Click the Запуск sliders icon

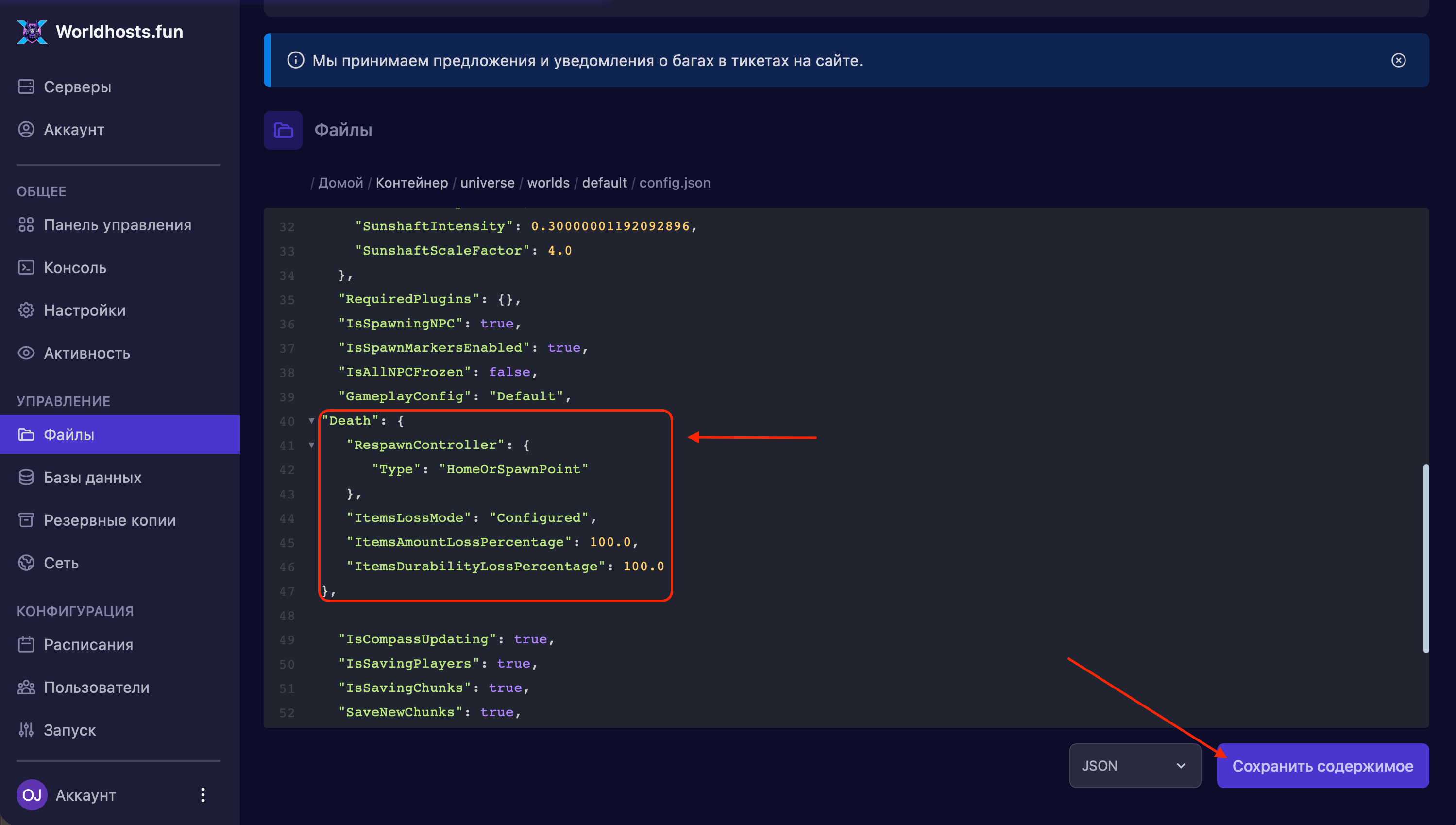click(26, 730)
